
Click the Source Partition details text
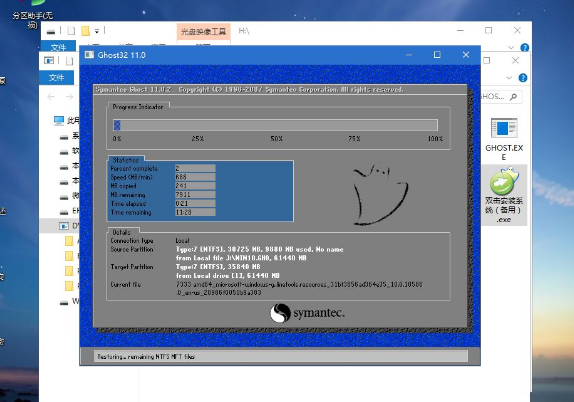point(260,254)
